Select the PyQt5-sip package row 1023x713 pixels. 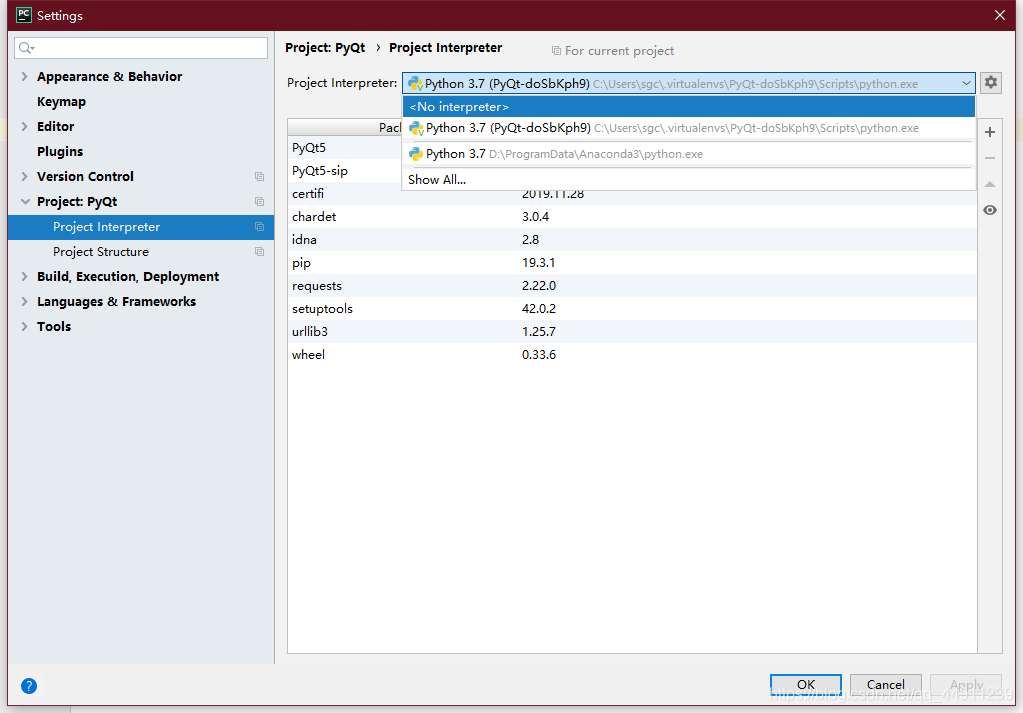(x=344, y=171)
